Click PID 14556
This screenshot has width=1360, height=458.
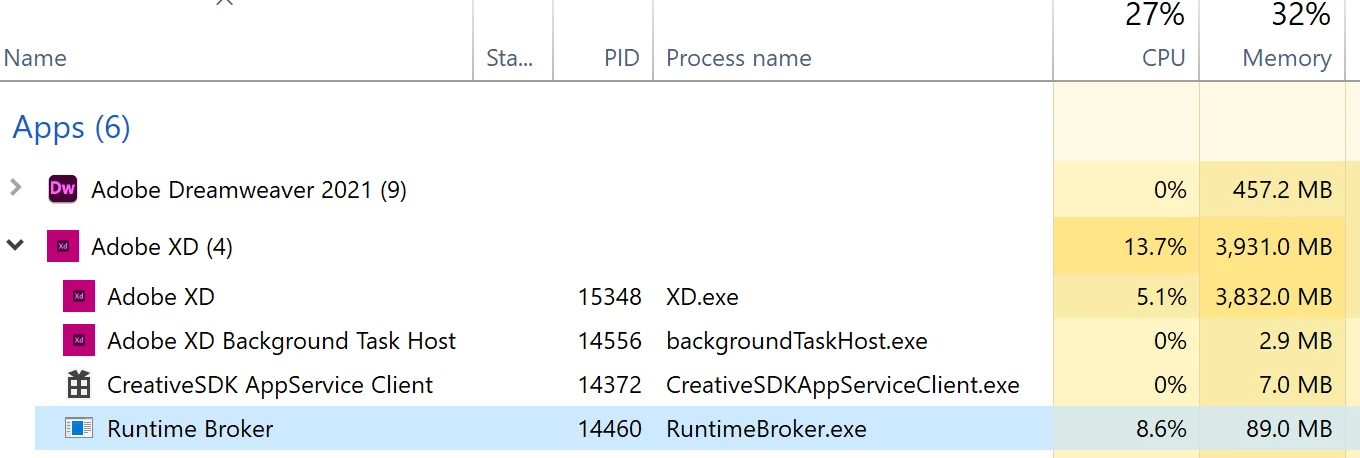click(610, 341)
